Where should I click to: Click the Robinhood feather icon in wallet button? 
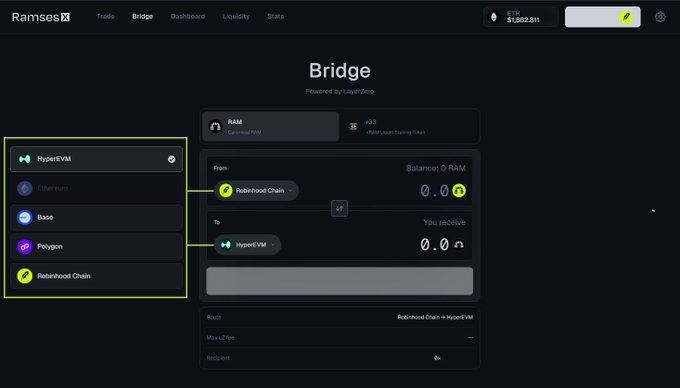(626, 17)
